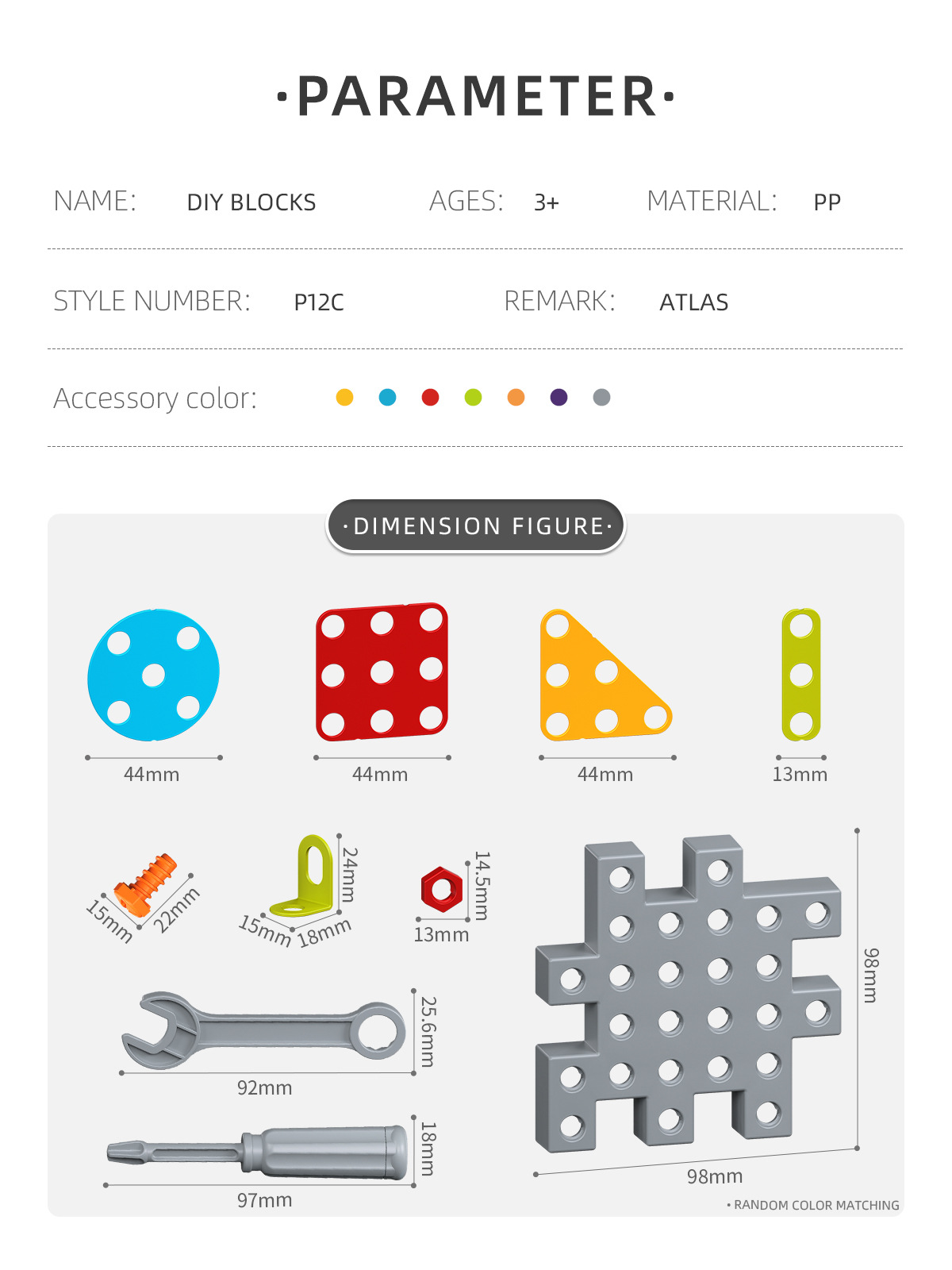Pick the purple accessory color dot

point(559,398)
